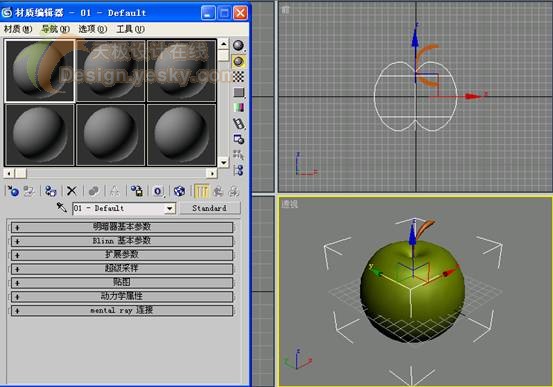Select the first sample slot in bottom row
The width and height of the screenshot is (553, 387).
(x=40, y=134)
